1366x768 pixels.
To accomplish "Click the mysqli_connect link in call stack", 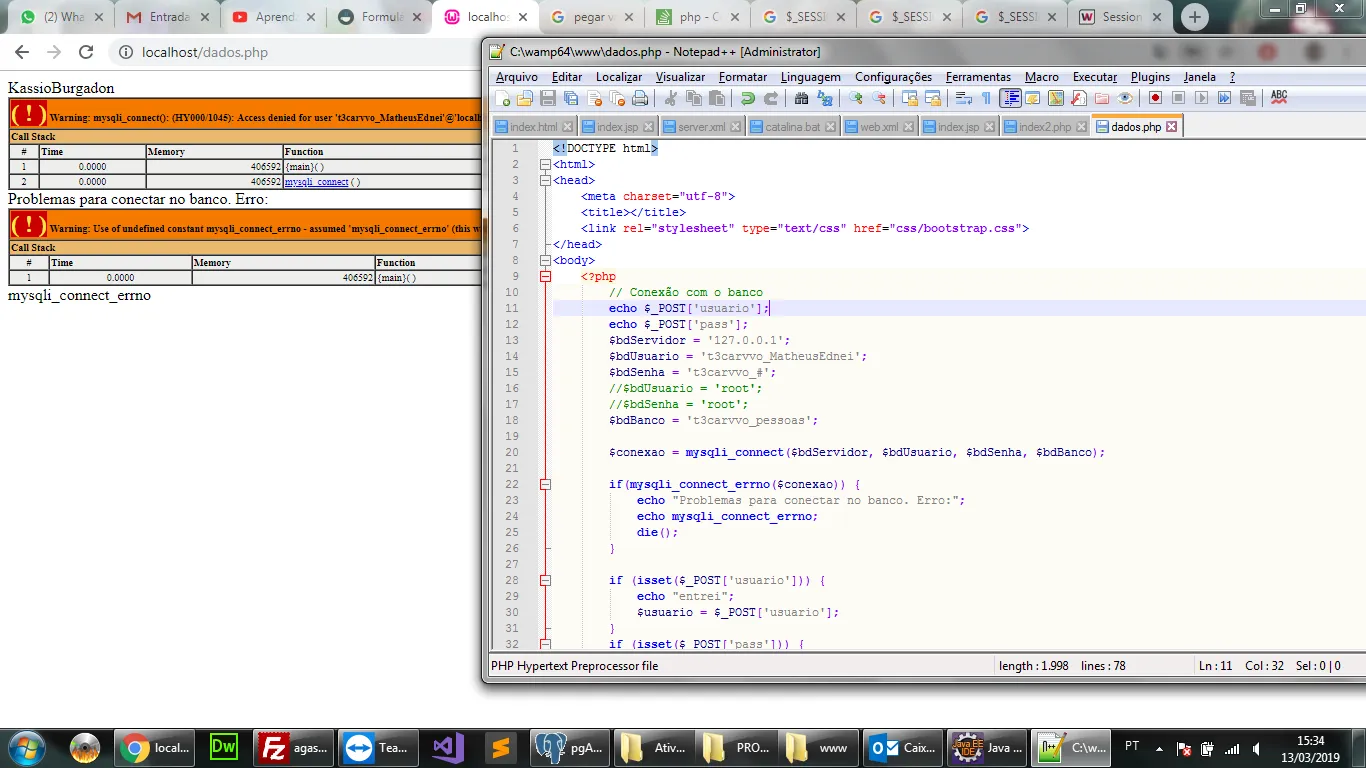I will pyautogui.click(x=316, y=182).
